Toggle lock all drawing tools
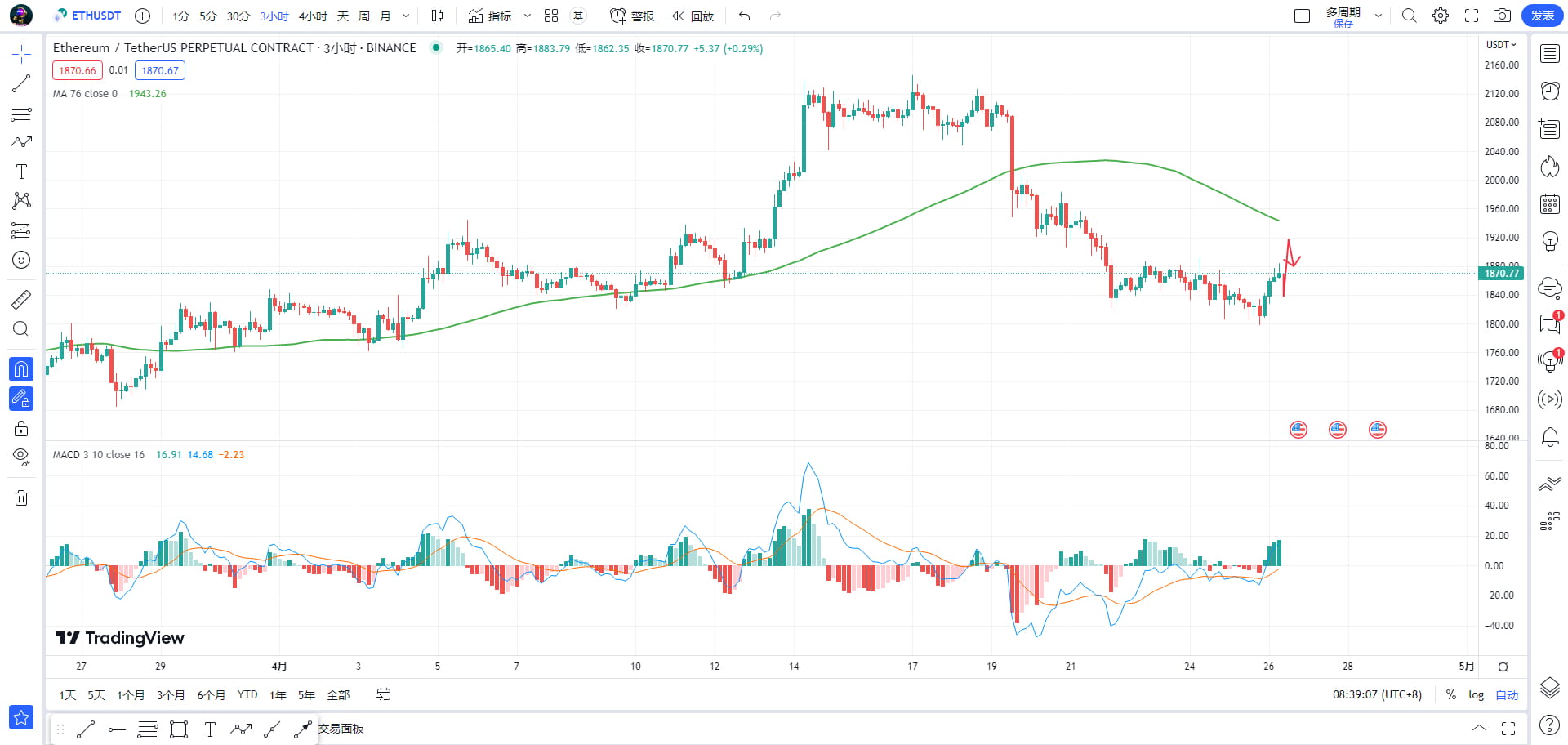Image resolution: width=1568 pixels, height=745 pixels. tap(21, 428)
